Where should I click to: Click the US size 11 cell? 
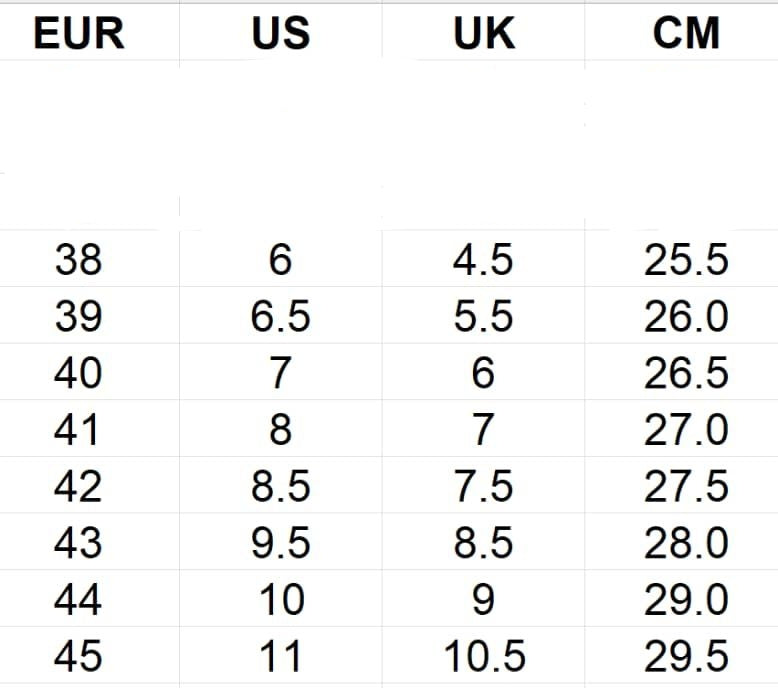point(281,655)
